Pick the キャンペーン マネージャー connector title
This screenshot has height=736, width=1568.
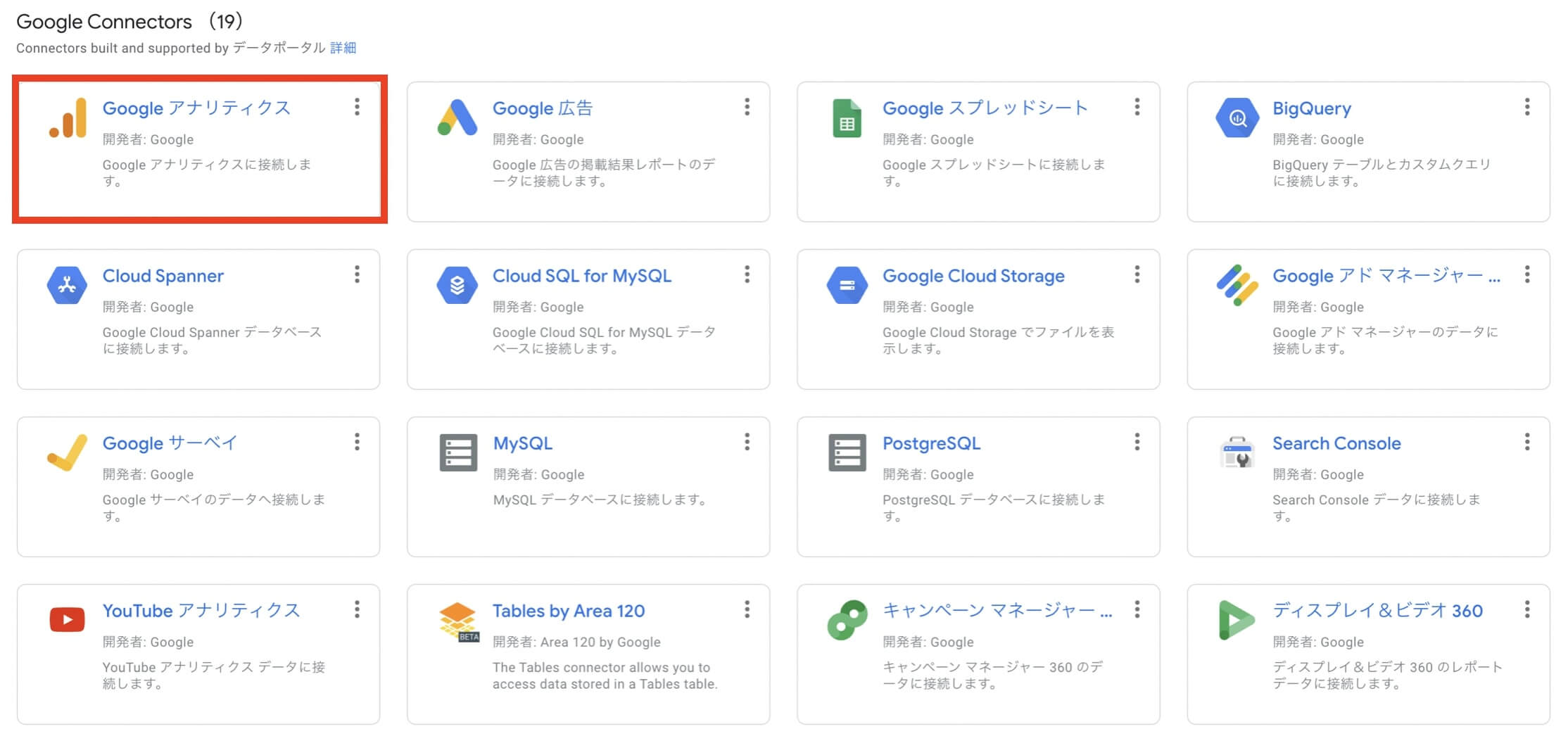coord(997,611)
